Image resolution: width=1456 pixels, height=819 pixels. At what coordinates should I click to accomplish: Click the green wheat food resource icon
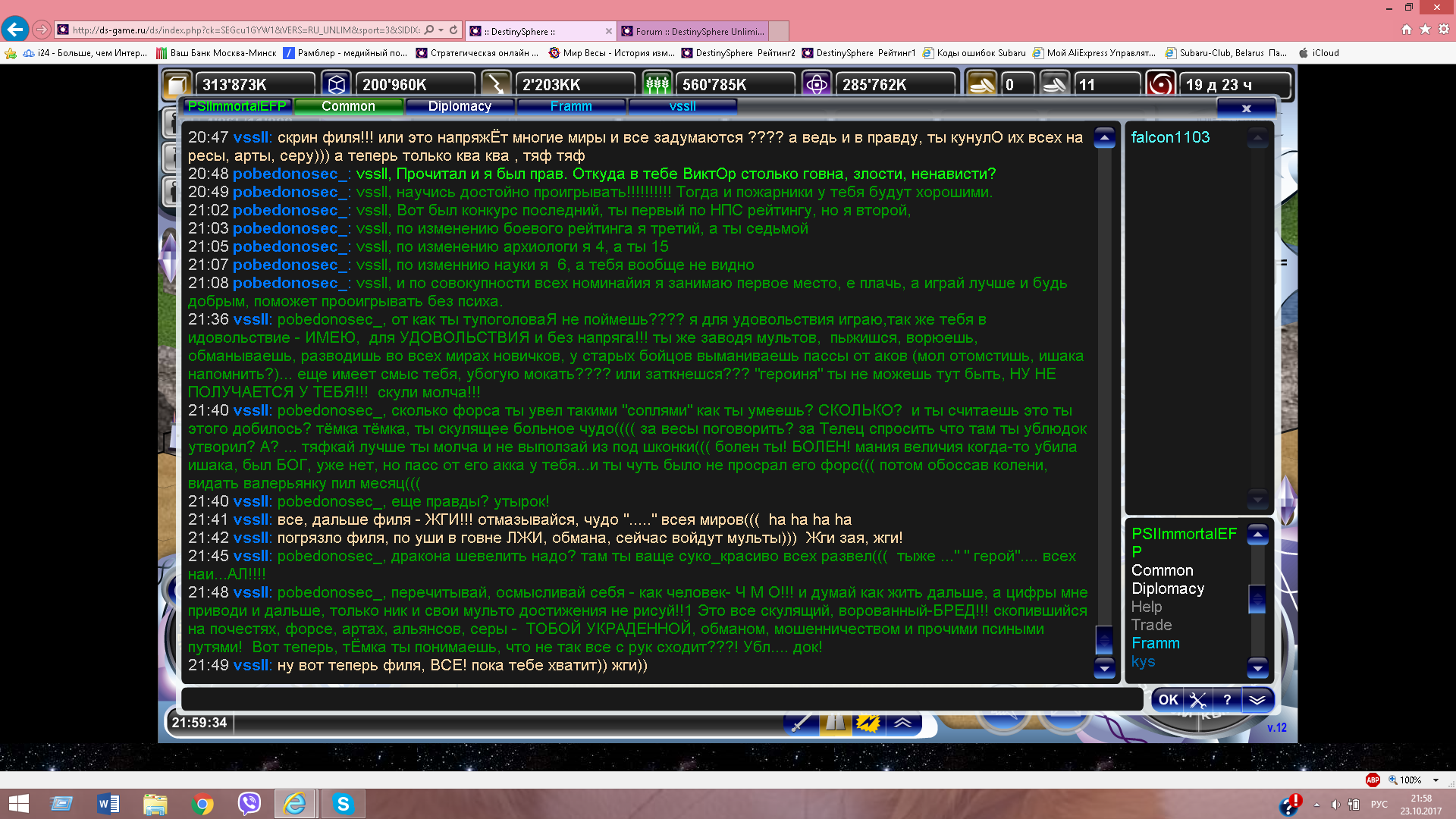(657, 84)
